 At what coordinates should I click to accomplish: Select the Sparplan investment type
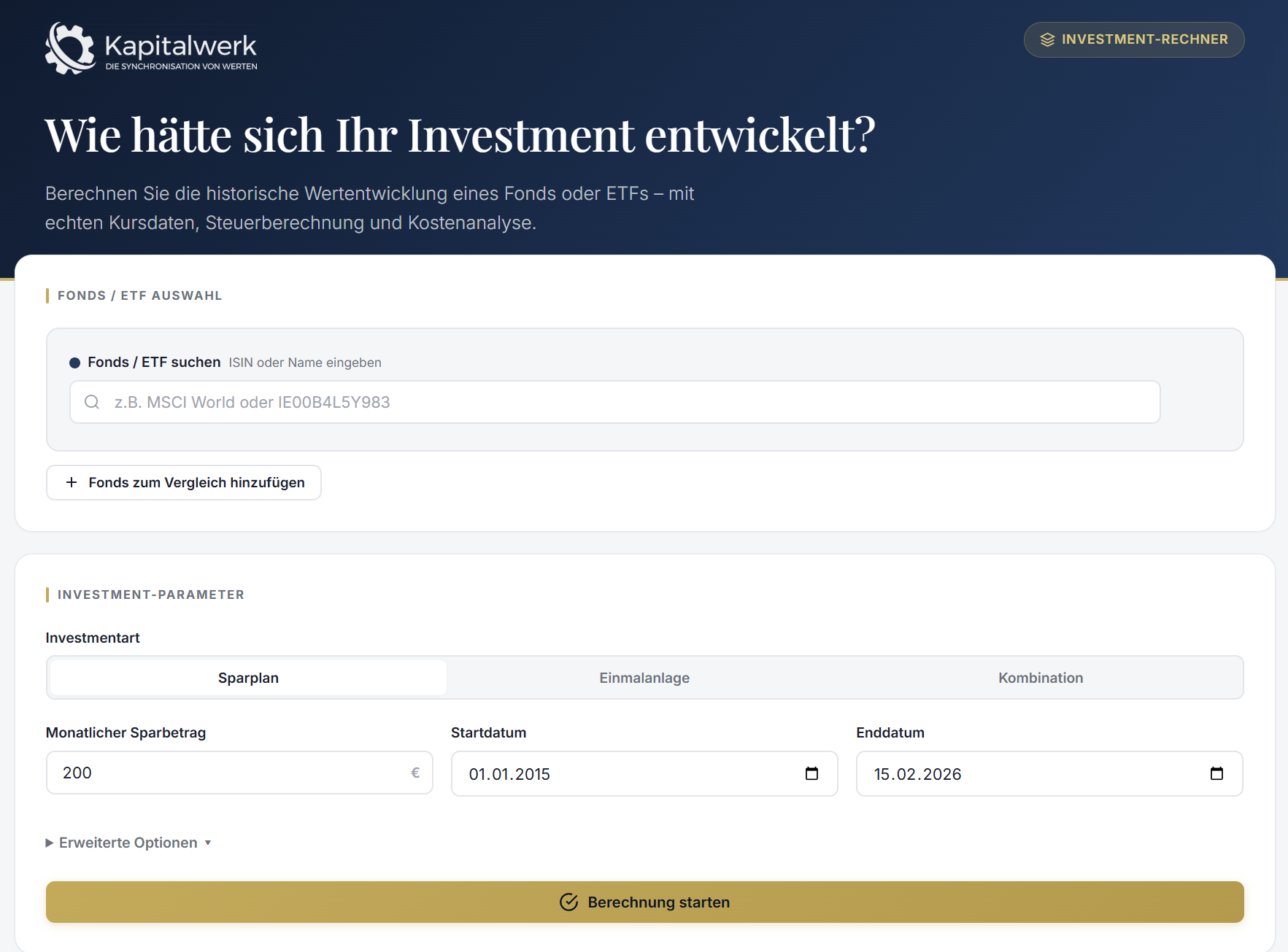(x=248, y=678)
